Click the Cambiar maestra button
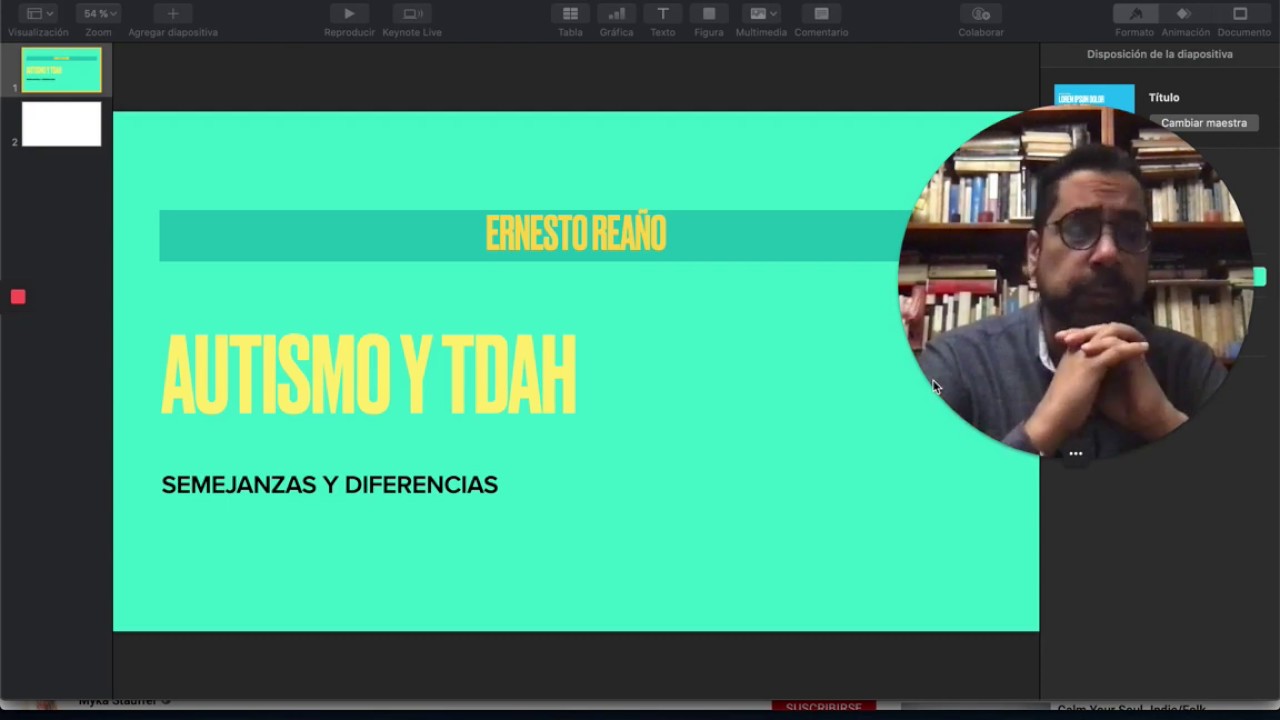1280x720 pixels. point(1204,123)
